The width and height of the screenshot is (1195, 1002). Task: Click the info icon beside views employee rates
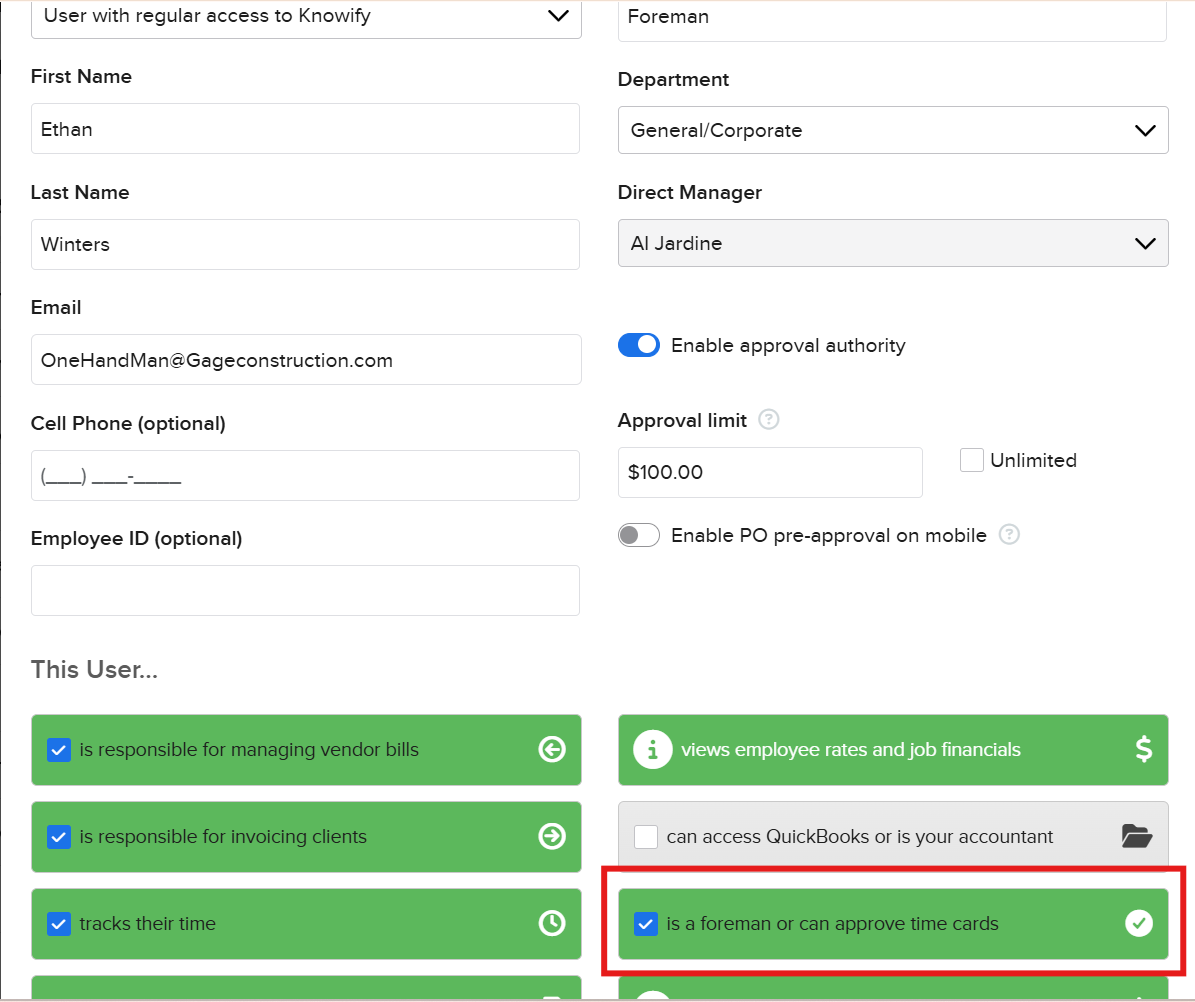(653, 750)
